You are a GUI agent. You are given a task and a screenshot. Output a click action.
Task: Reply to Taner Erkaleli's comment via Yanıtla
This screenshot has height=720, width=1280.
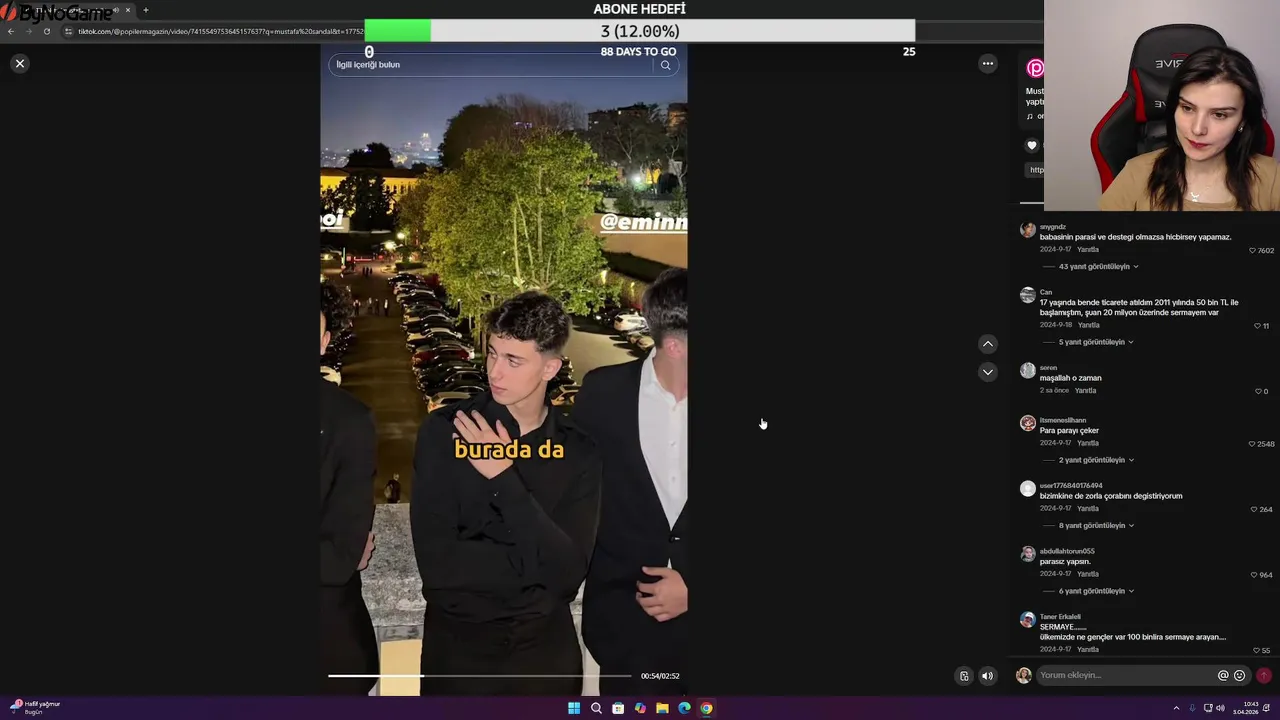tap(1088, 650)
